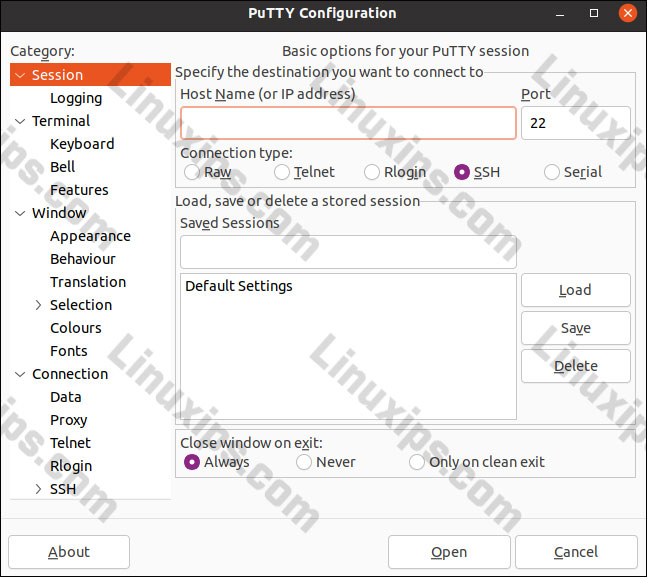Screen dimensions: 647x577
Task: Click the Delete session button
Action: (x=576, y=366)
